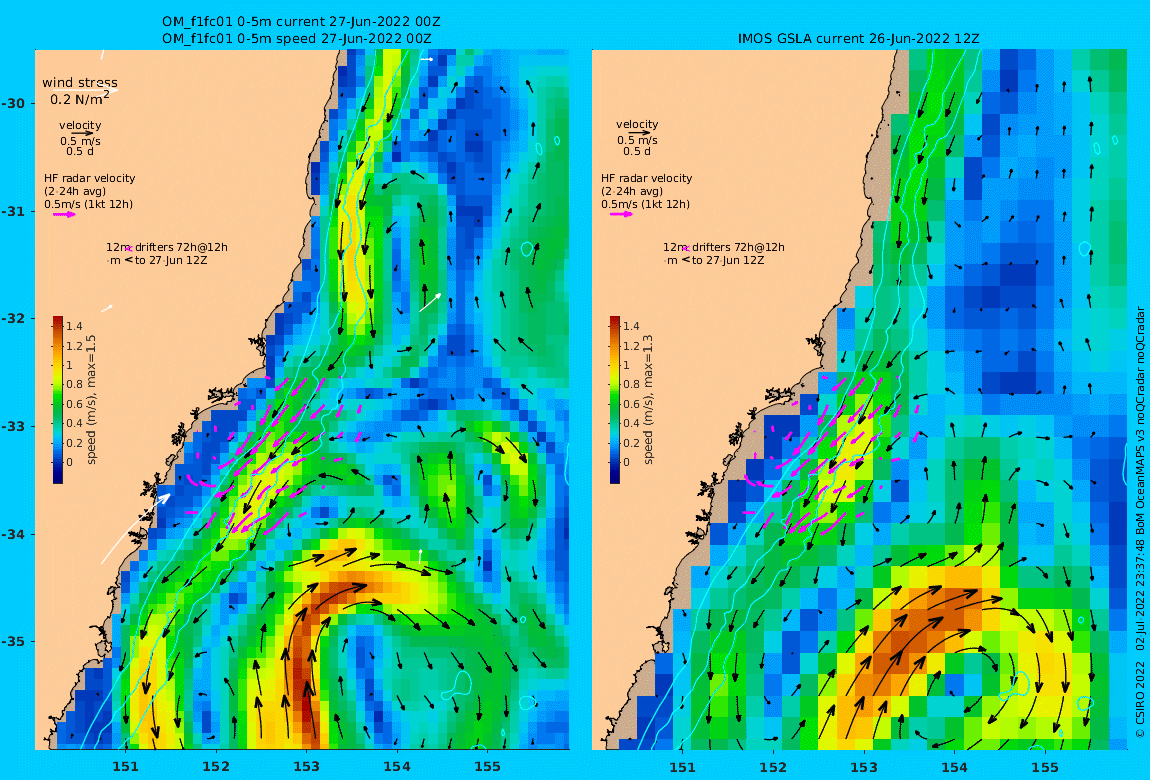Screen dimensions: 1150x780
Task: Click the magenta HF radar arrow in IMOS GSLA legend
Action: pos(621,214)
